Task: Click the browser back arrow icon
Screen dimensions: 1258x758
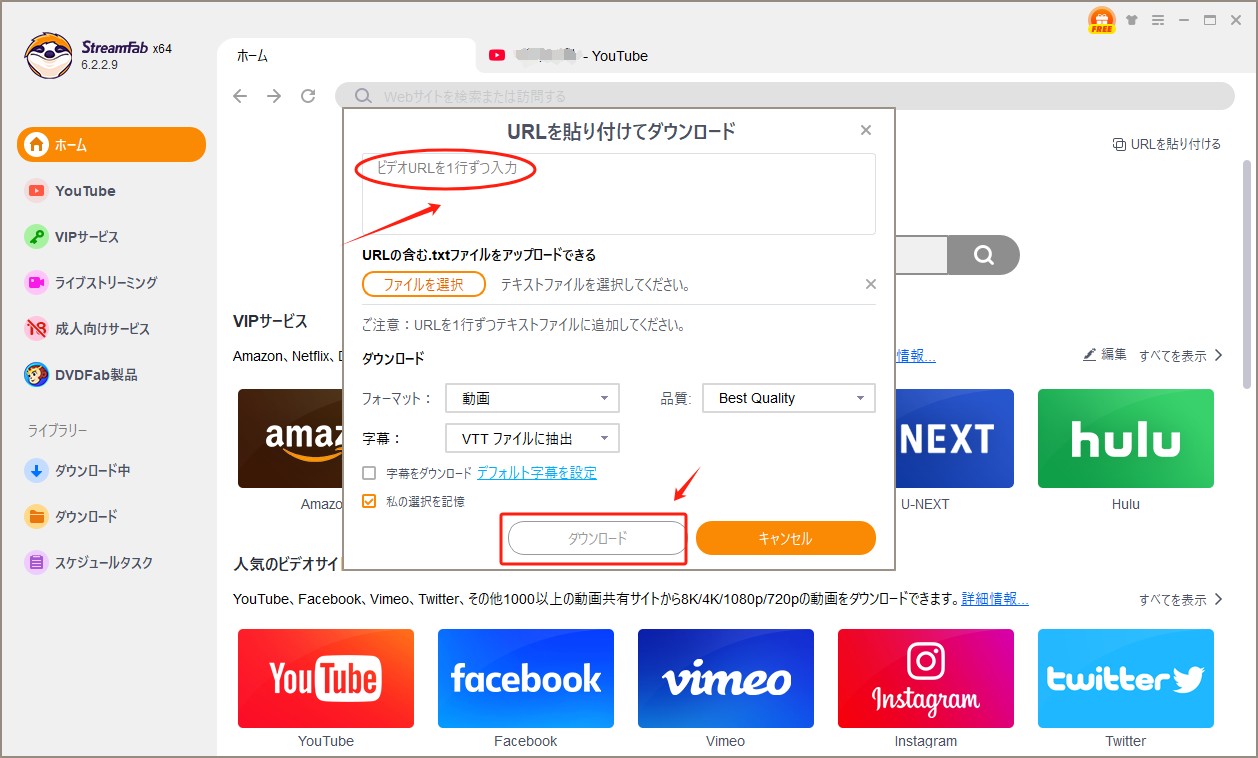Action: [240, 96]
